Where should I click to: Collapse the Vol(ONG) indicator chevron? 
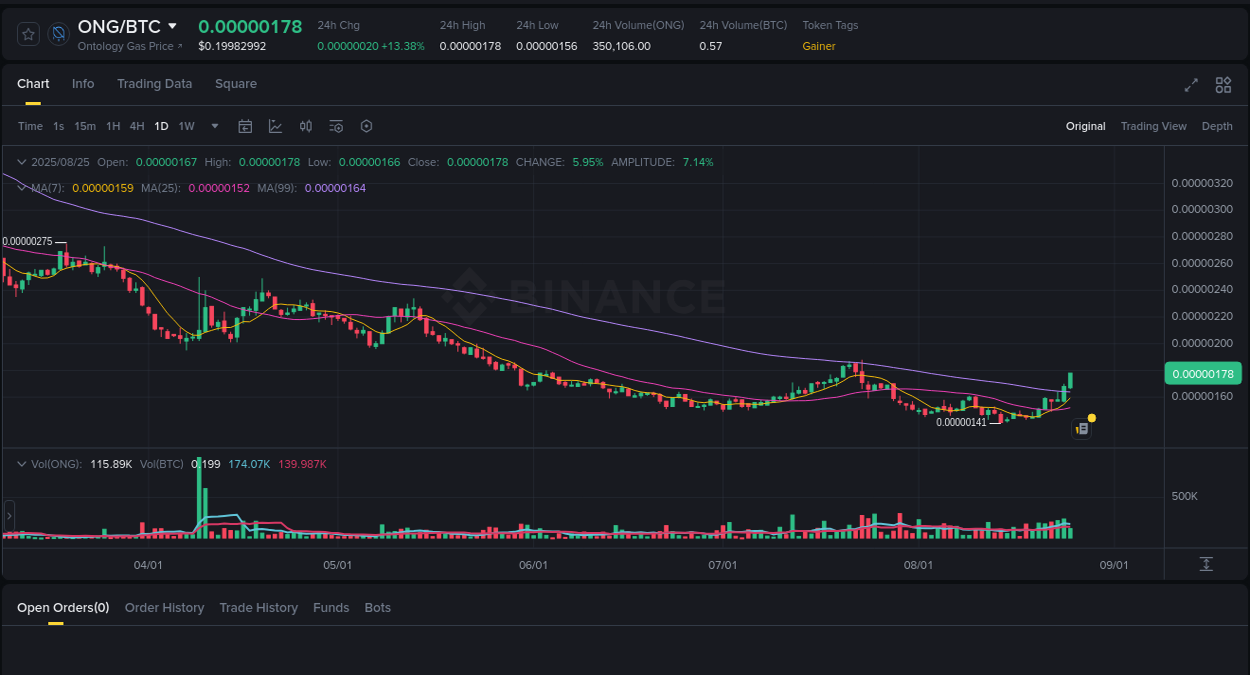click(21, 463)
